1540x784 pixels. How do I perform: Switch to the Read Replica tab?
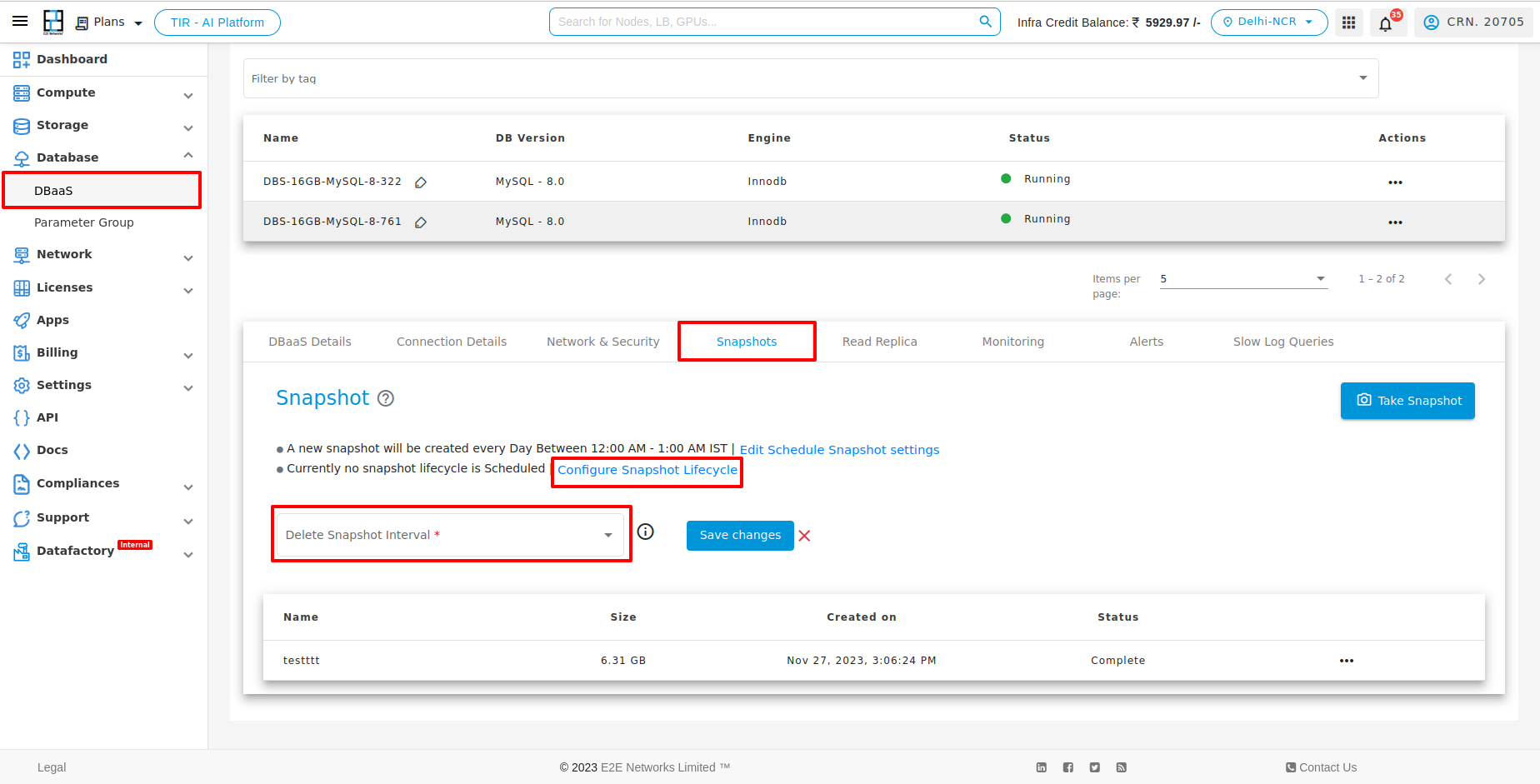click(x=879, y=342)
